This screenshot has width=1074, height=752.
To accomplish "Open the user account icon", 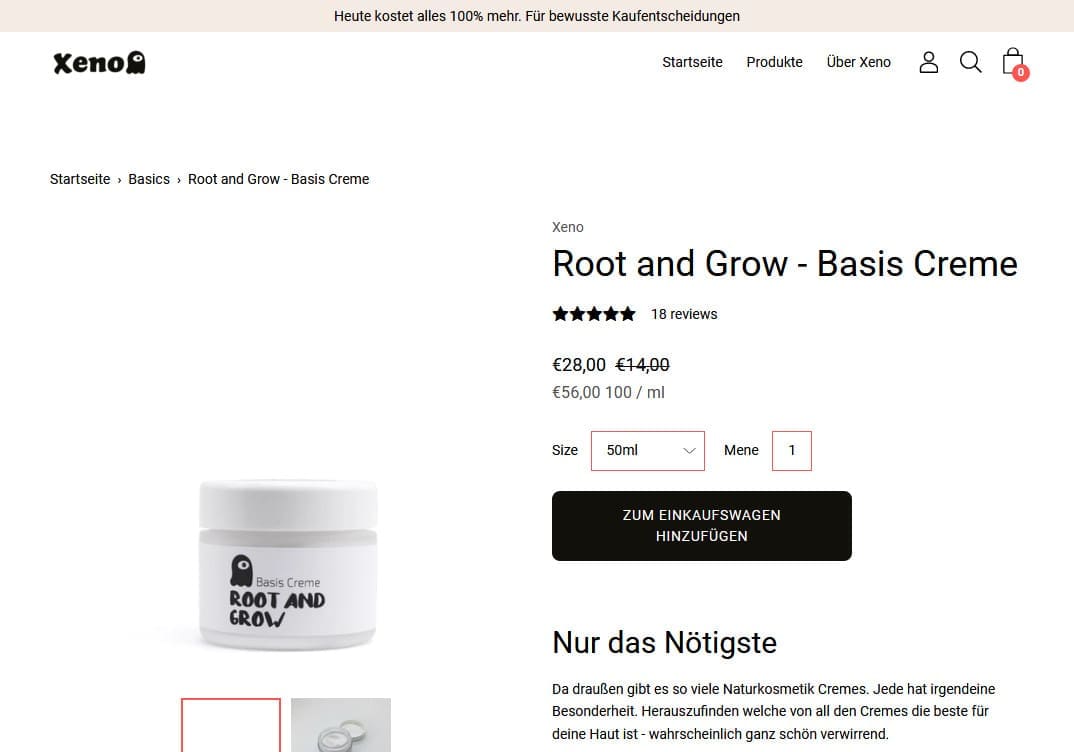I will point(928,62).
